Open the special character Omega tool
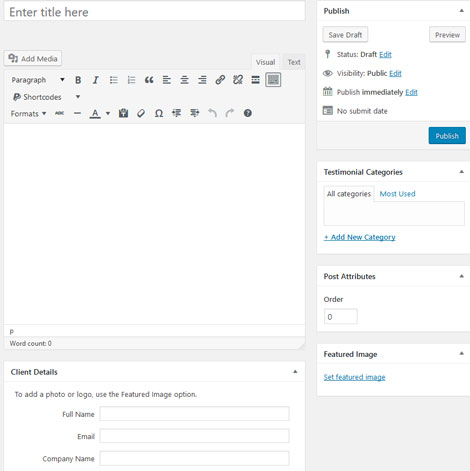 coord(159,113)
